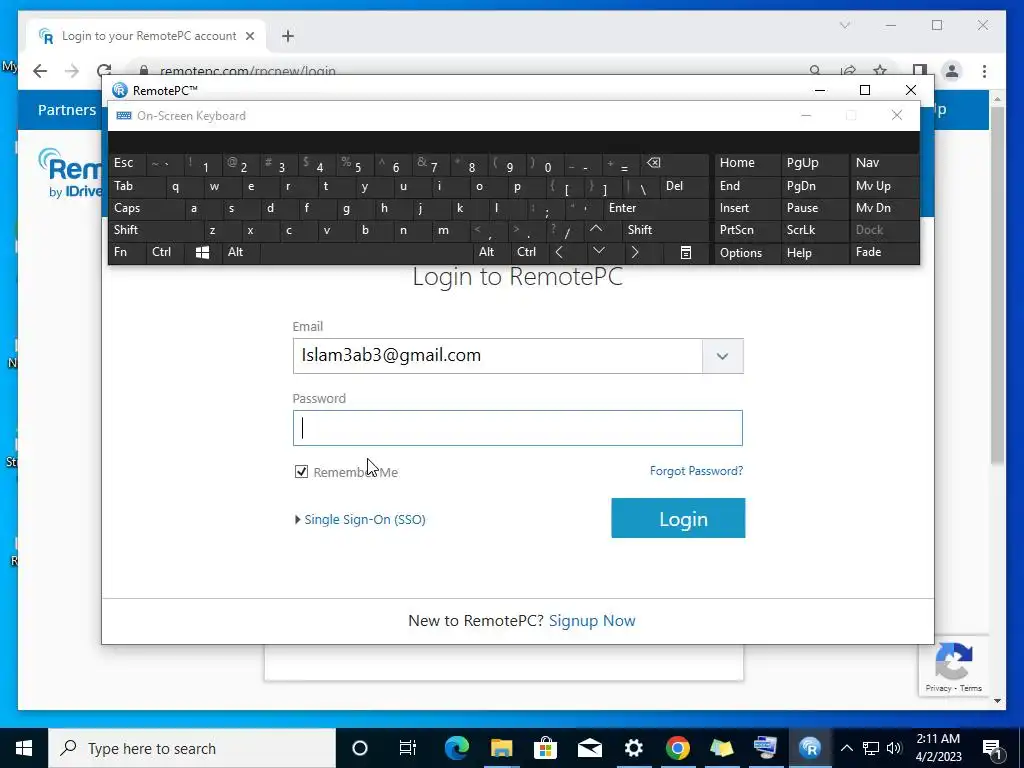Open File Explorer from the taskbar

coord(502,748)
